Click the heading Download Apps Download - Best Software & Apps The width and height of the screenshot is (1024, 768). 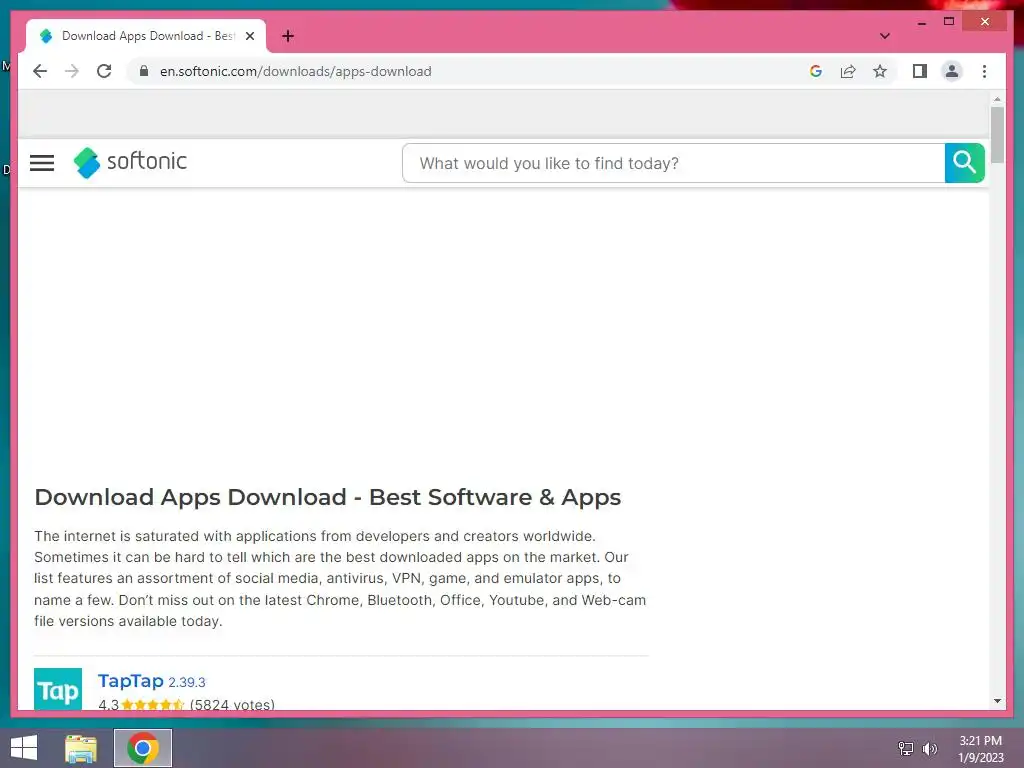(327, 497)
